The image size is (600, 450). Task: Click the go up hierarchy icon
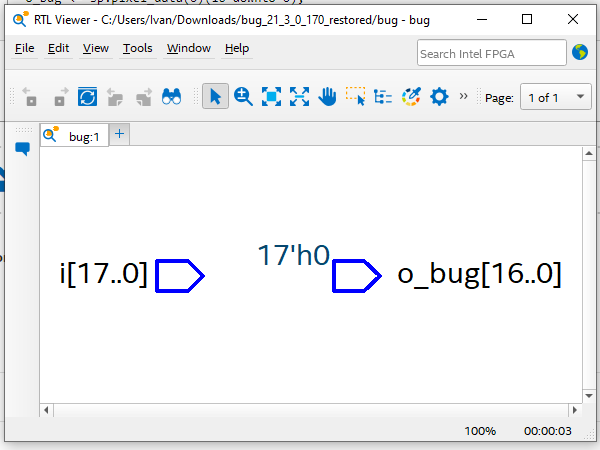pyautogui.click(x=115, y=96)
